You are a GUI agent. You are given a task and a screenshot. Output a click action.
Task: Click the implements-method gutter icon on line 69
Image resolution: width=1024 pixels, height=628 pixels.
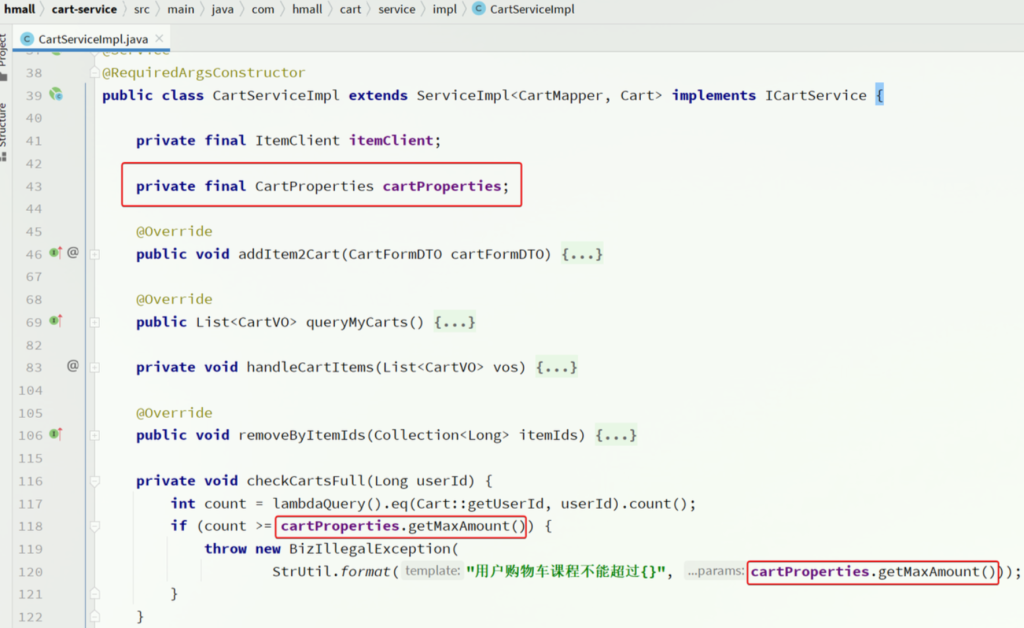click(x=56, y=321)
